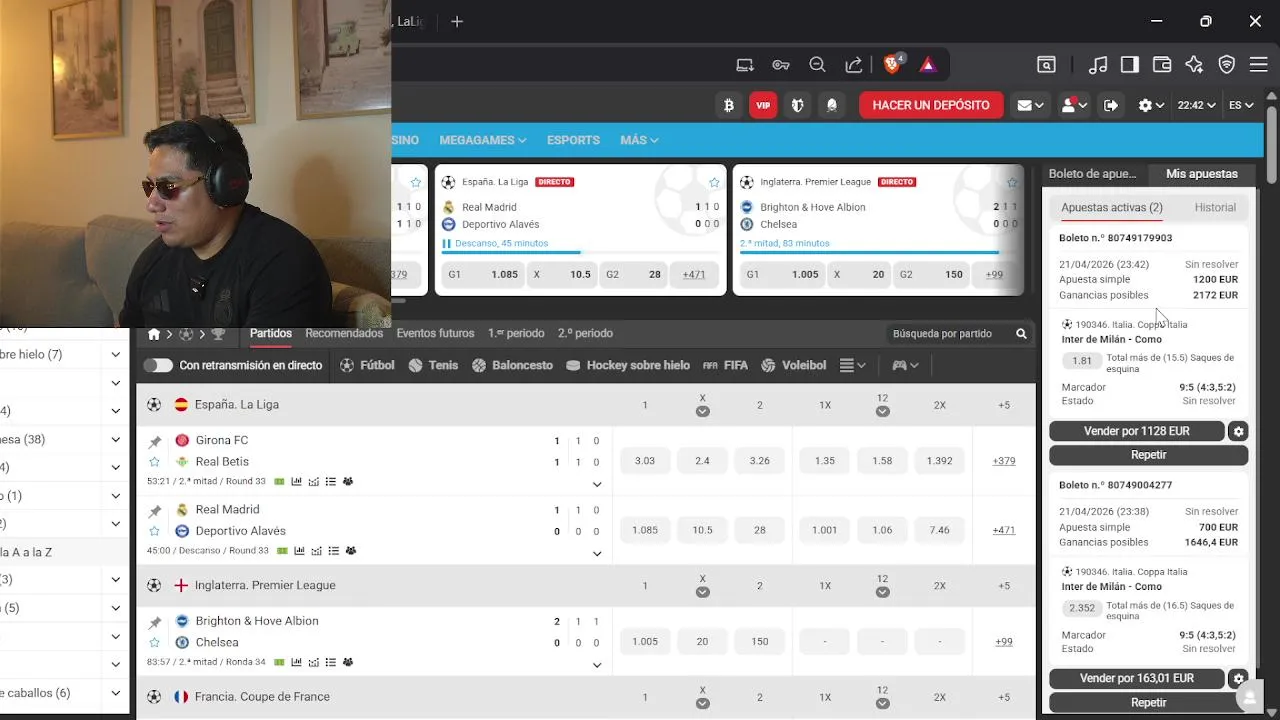Open the +379 more markets link
Screen dimensions: 1280x720
tap(1004, 461)
